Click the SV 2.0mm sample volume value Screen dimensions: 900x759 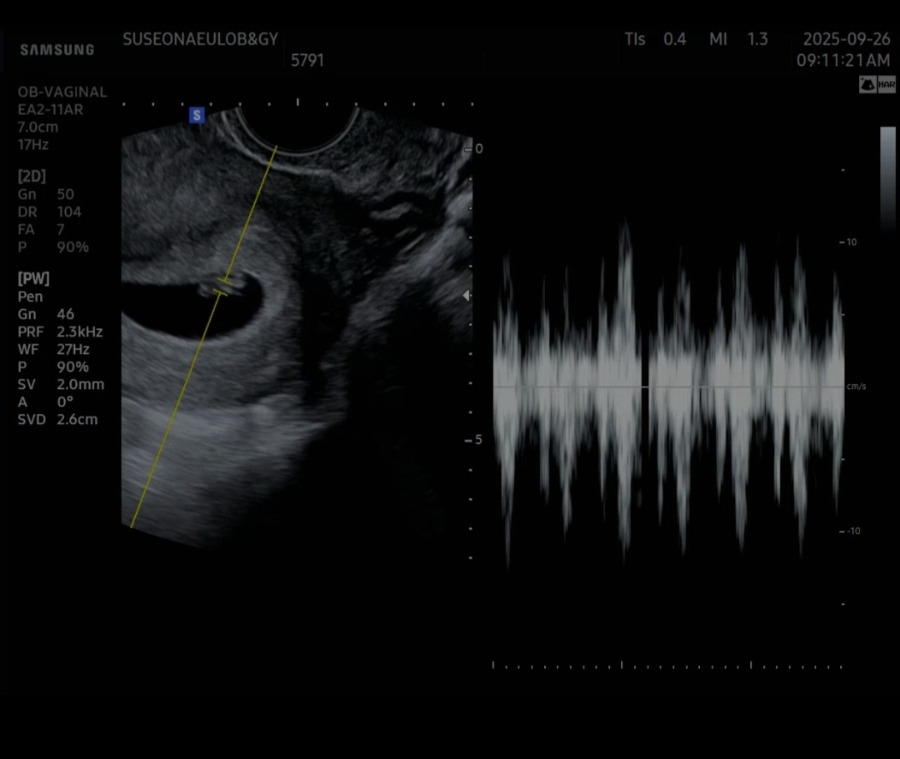pos(61,385)
